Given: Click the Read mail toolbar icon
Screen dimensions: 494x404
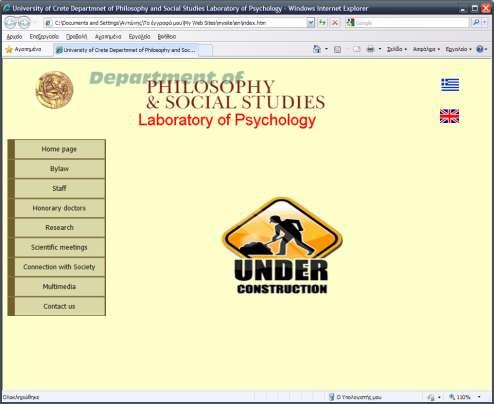Looking at the screenshot, I should [356, 49].
